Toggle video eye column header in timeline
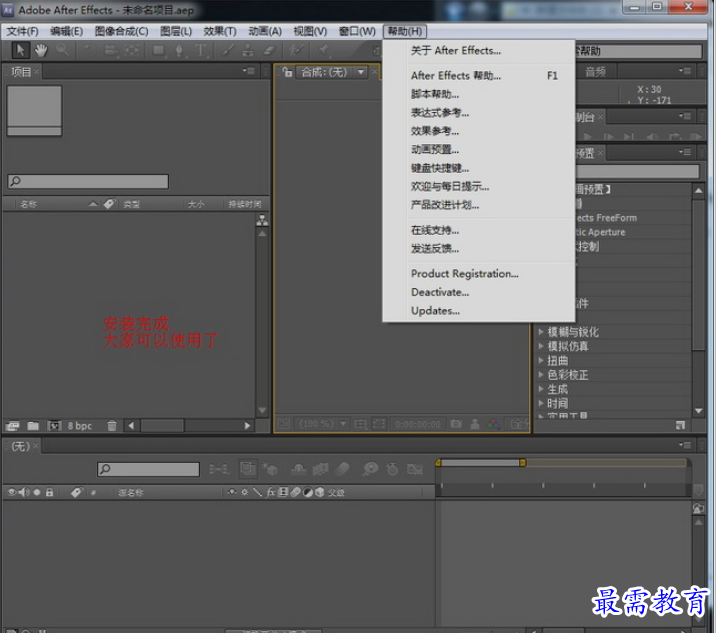 12,492
